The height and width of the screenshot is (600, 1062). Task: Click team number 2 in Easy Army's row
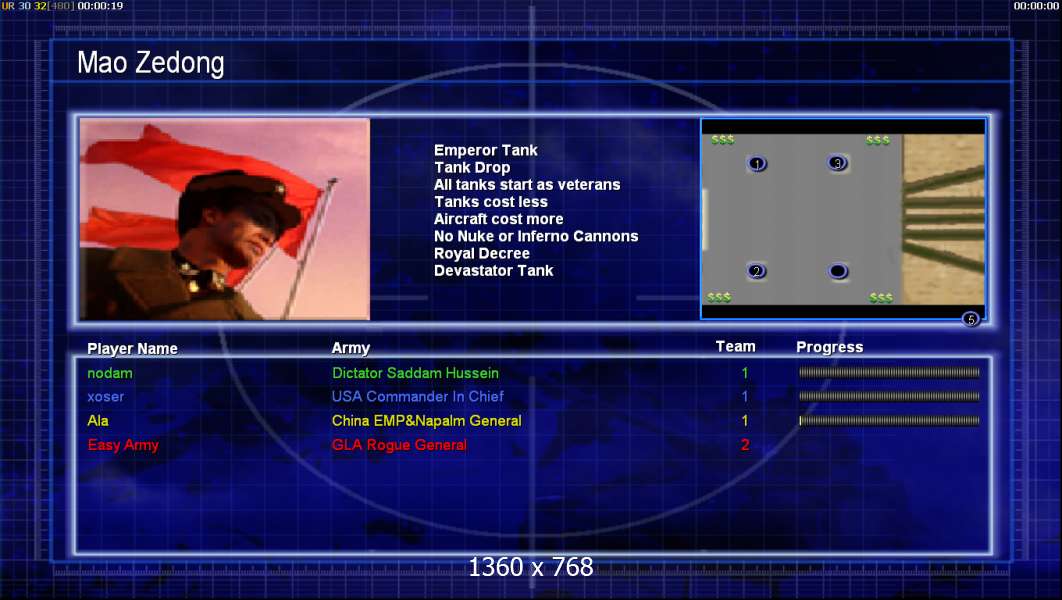[745, 445]
